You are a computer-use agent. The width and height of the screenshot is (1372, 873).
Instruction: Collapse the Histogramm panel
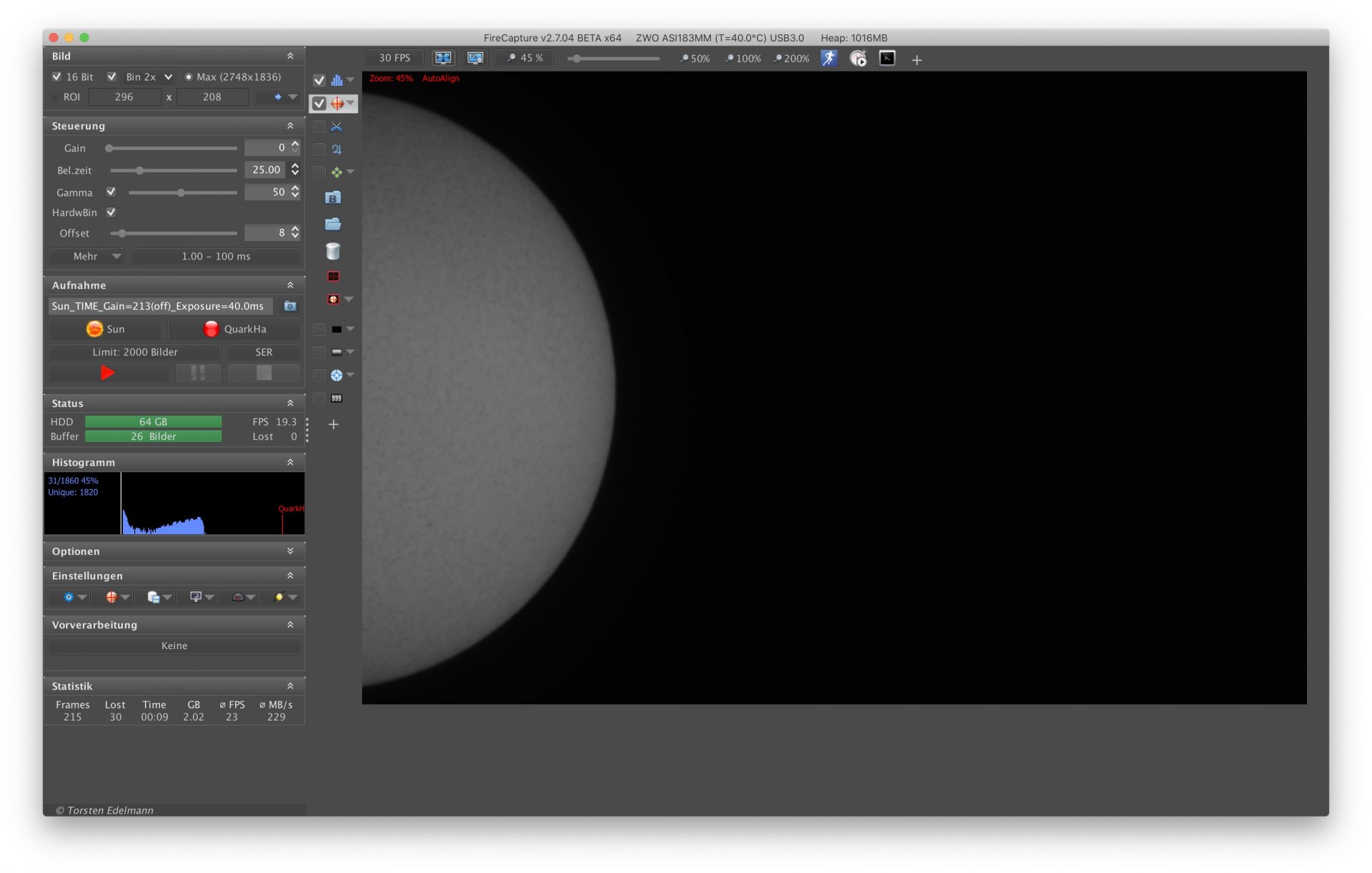point(290,463)
